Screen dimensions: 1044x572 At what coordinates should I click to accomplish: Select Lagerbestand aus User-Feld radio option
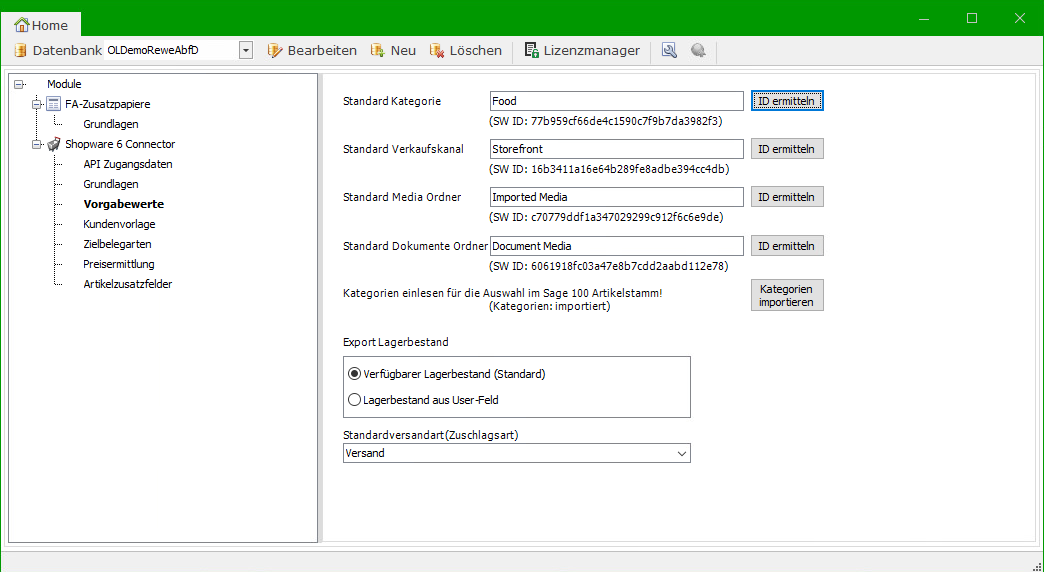354,400
